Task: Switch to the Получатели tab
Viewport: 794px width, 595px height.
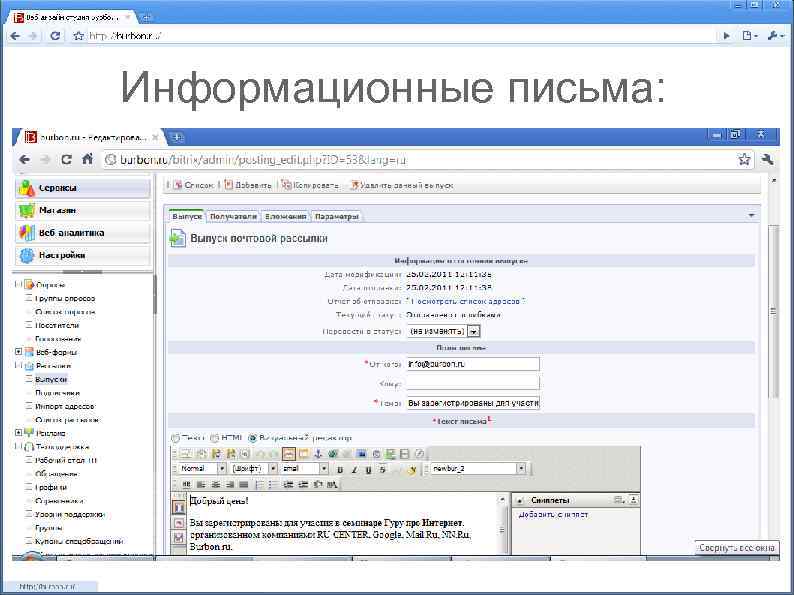Action: pos(233,216)
